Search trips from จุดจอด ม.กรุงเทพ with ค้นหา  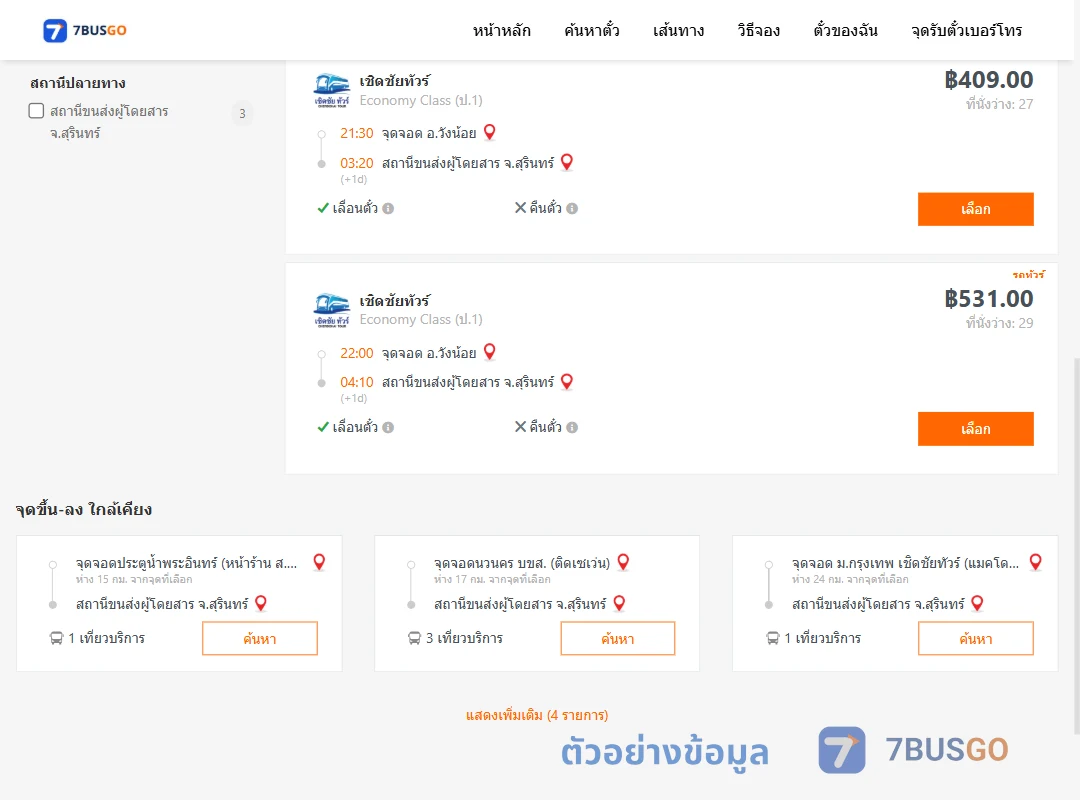[x=975, y=638]
